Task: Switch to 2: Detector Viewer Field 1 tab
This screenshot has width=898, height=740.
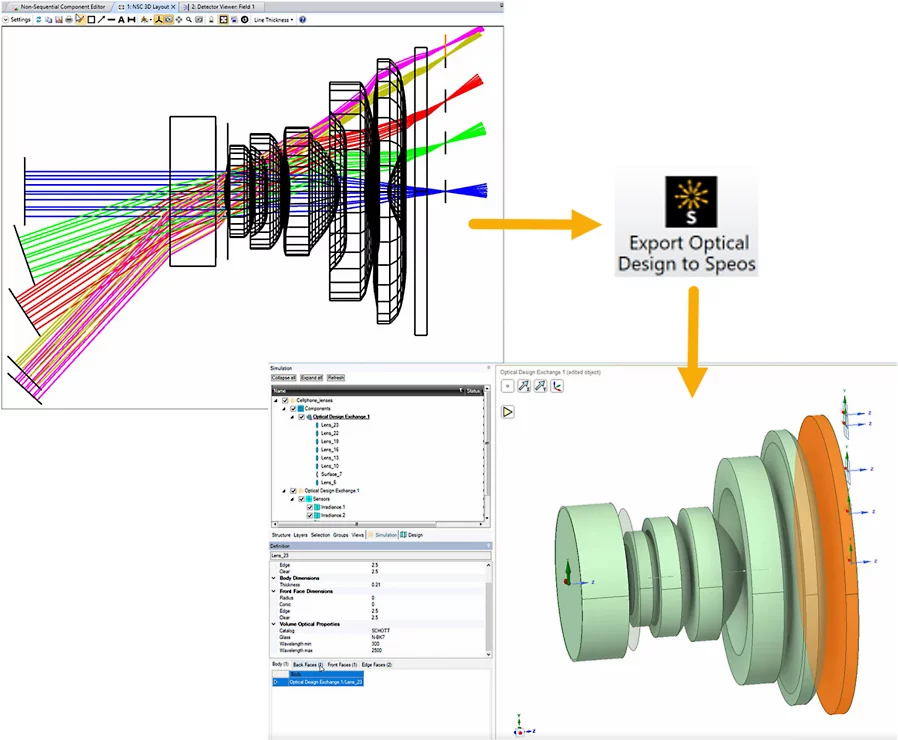Action: (223, 7)
